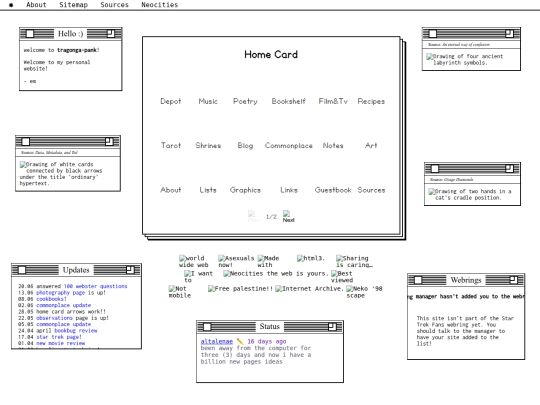Open the Neocities menu bar item
540x405 pixels.
[159, 5]
